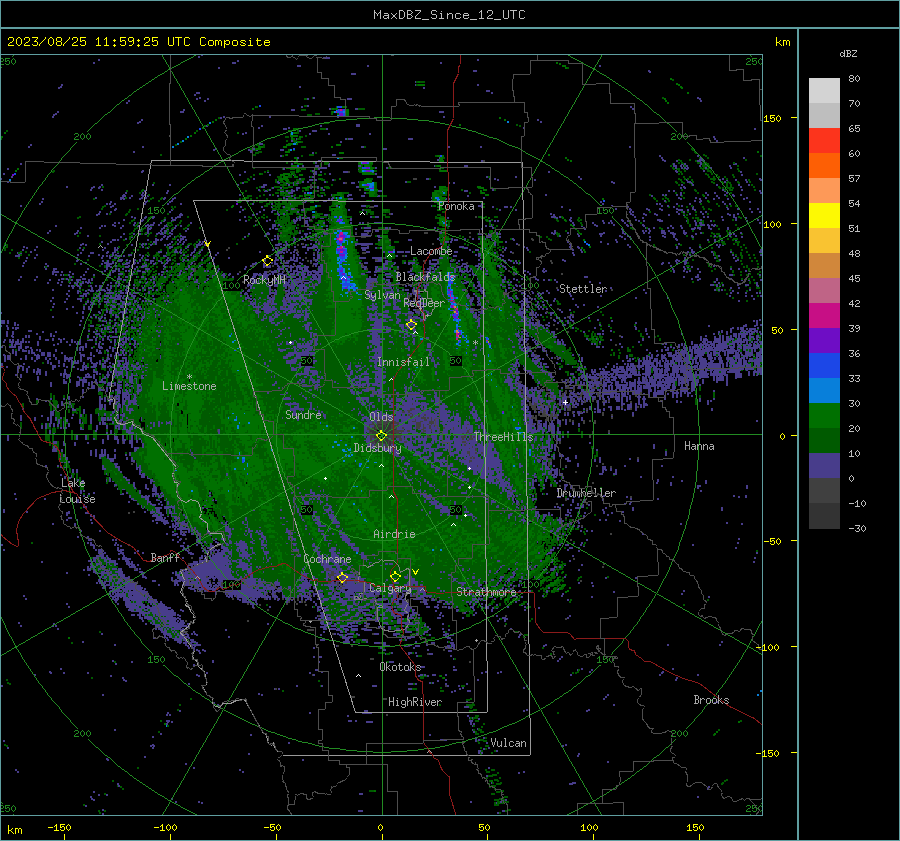The image size is (900, 841).
Task: Click the Limestone label
Action: (189, 386)
